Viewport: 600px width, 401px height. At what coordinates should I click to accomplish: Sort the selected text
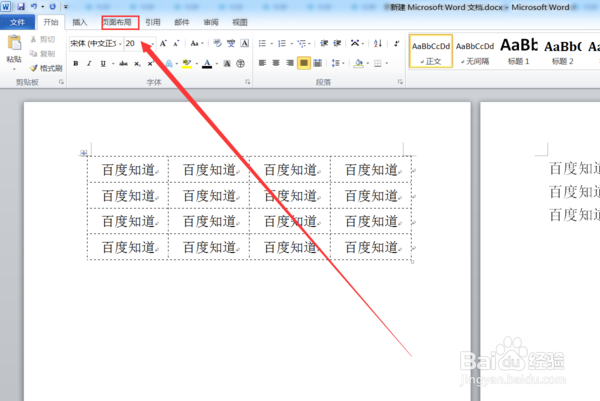click(x=378, y=43)
